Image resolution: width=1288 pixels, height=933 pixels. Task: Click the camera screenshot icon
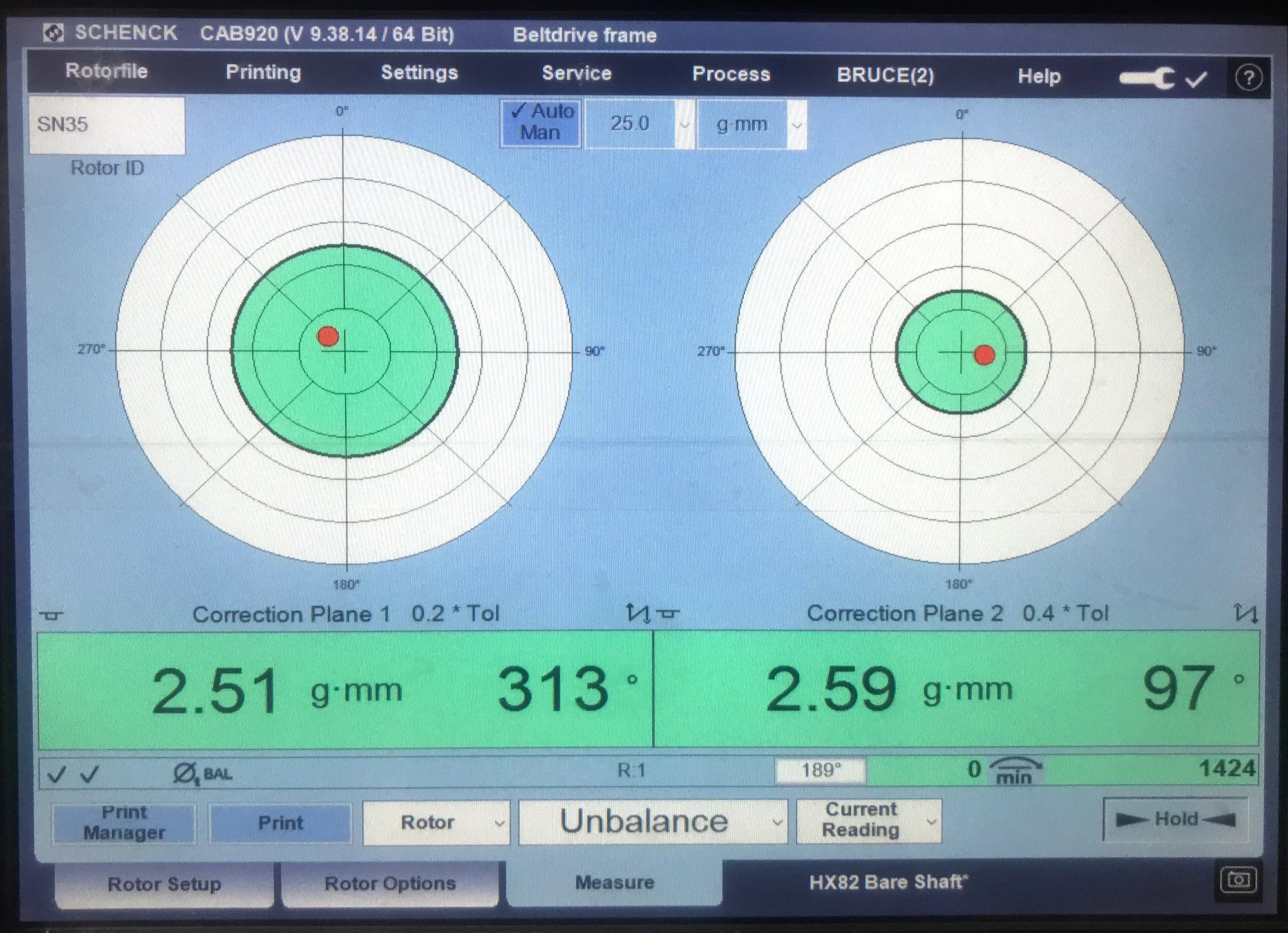pos(1238,880)
